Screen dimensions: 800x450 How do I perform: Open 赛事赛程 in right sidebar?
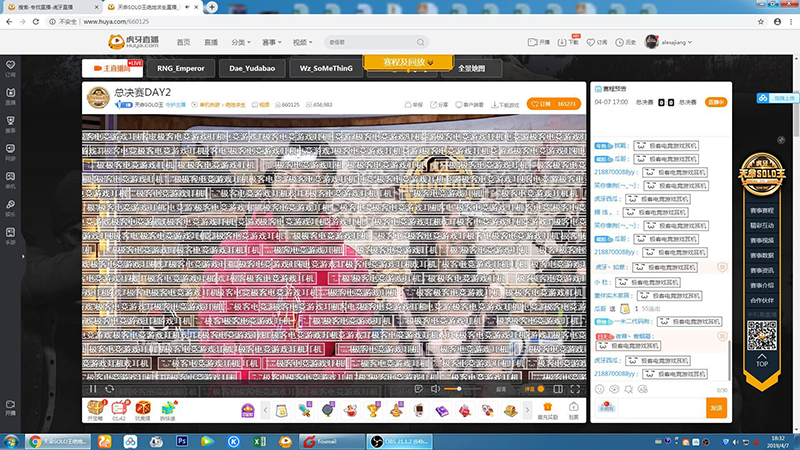pyautogui.click(x=762, y=210)
